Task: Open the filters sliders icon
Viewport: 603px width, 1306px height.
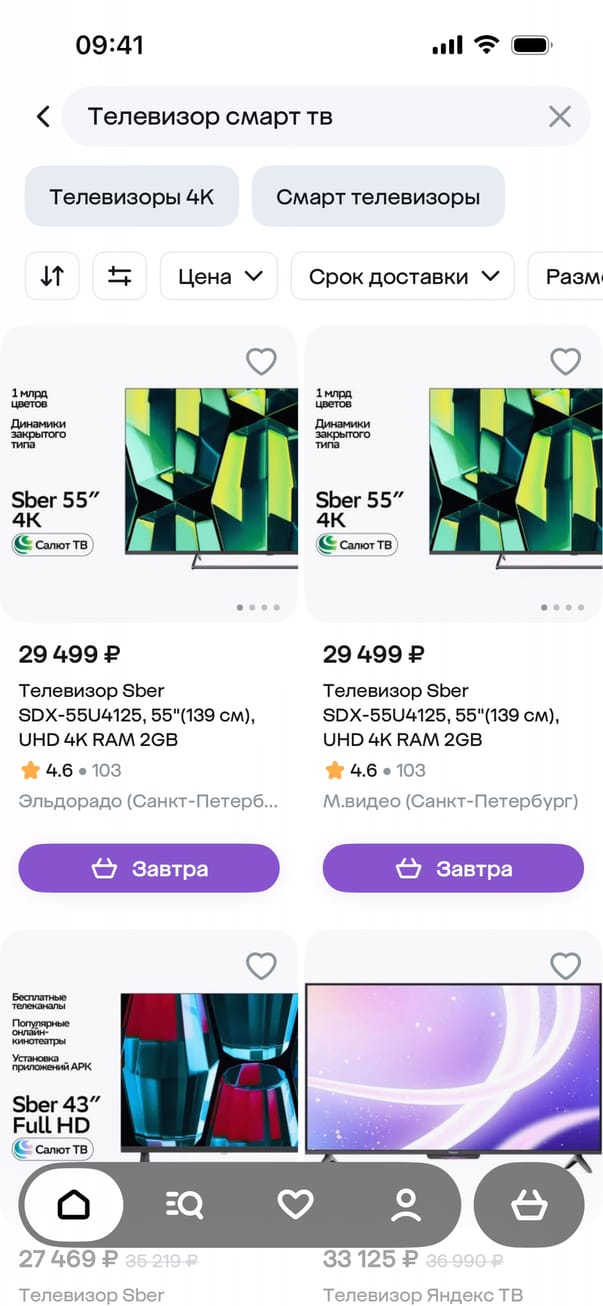Action: (x=120, y=276)
